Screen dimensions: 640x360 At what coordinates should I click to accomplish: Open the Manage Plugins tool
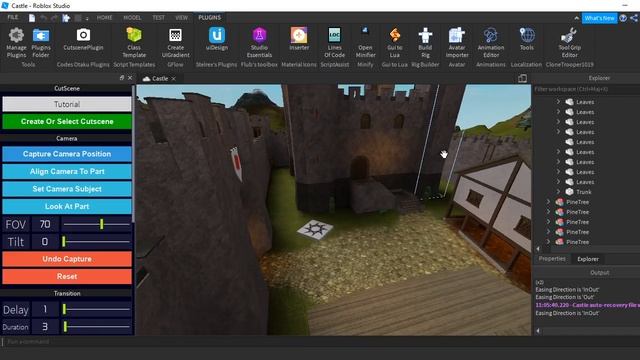(x=16, y=43)
